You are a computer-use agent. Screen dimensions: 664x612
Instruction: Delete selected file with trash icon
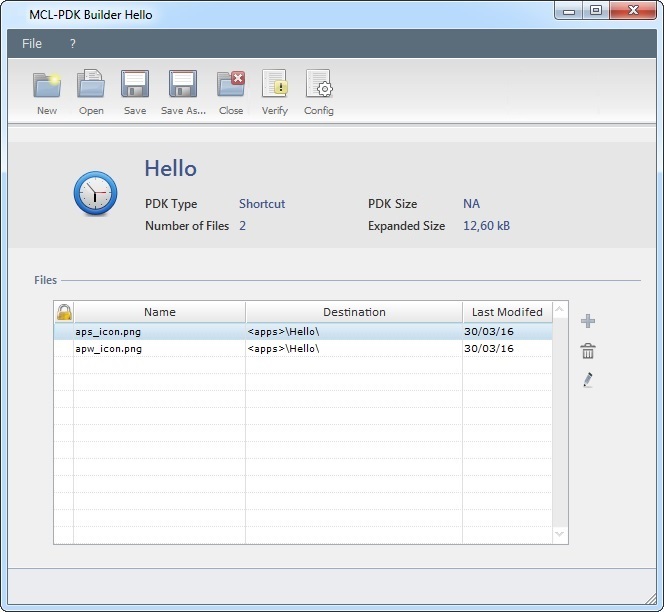(588, 351)
